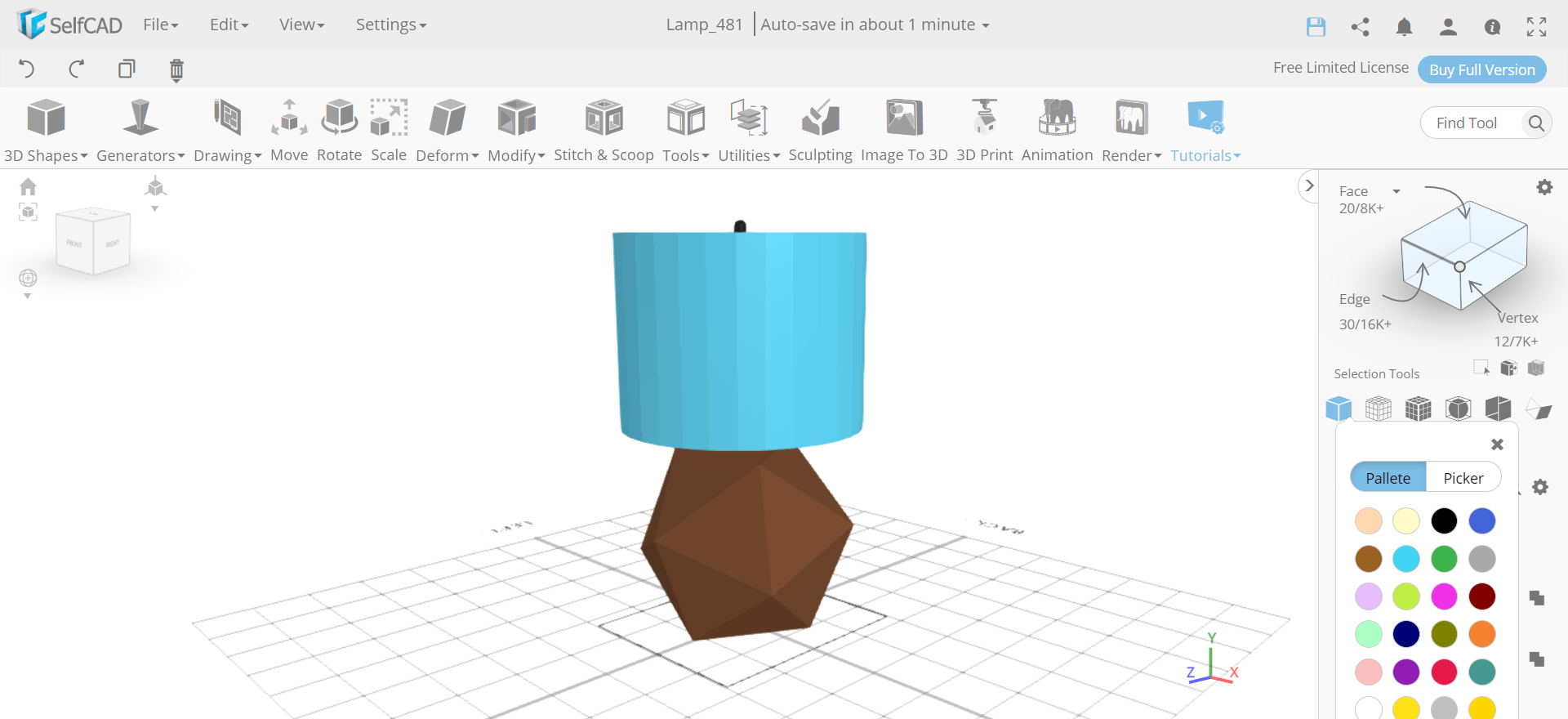This screenshot has height=719, width=1568.
Task: Open selection settings gear beside Face counter
Action: click(x=1544, y=187)
